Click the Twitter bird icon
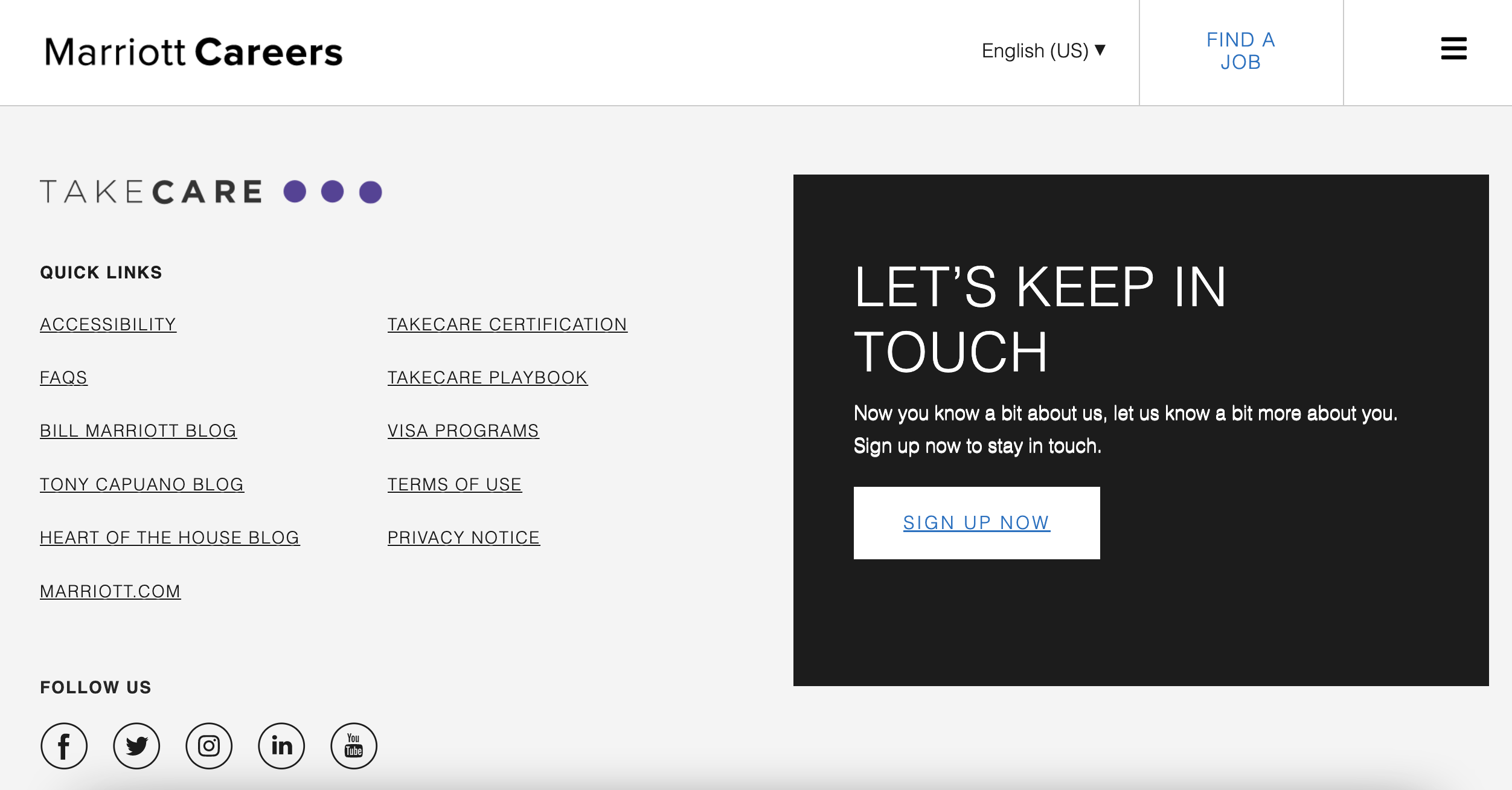The width and height of the screenshot is (1512, 790). click(x=136, y=746)
